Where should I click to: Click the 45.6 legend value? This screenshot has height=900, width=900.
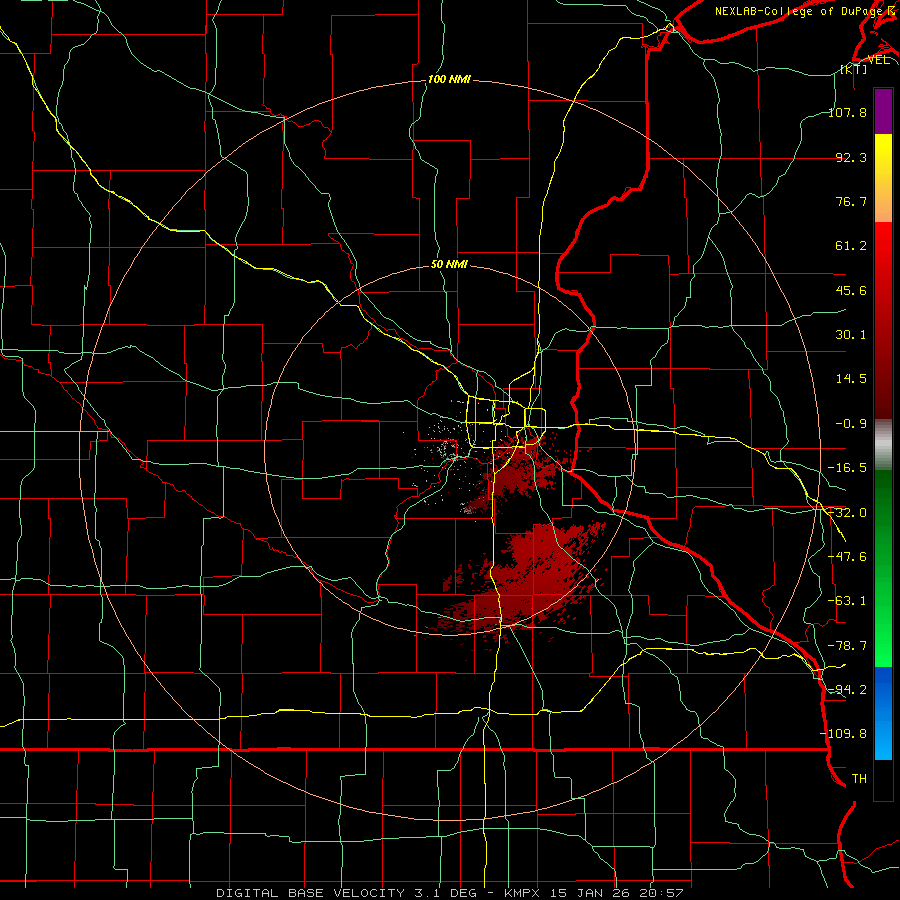pyautogui.click(x=851, y=290)
